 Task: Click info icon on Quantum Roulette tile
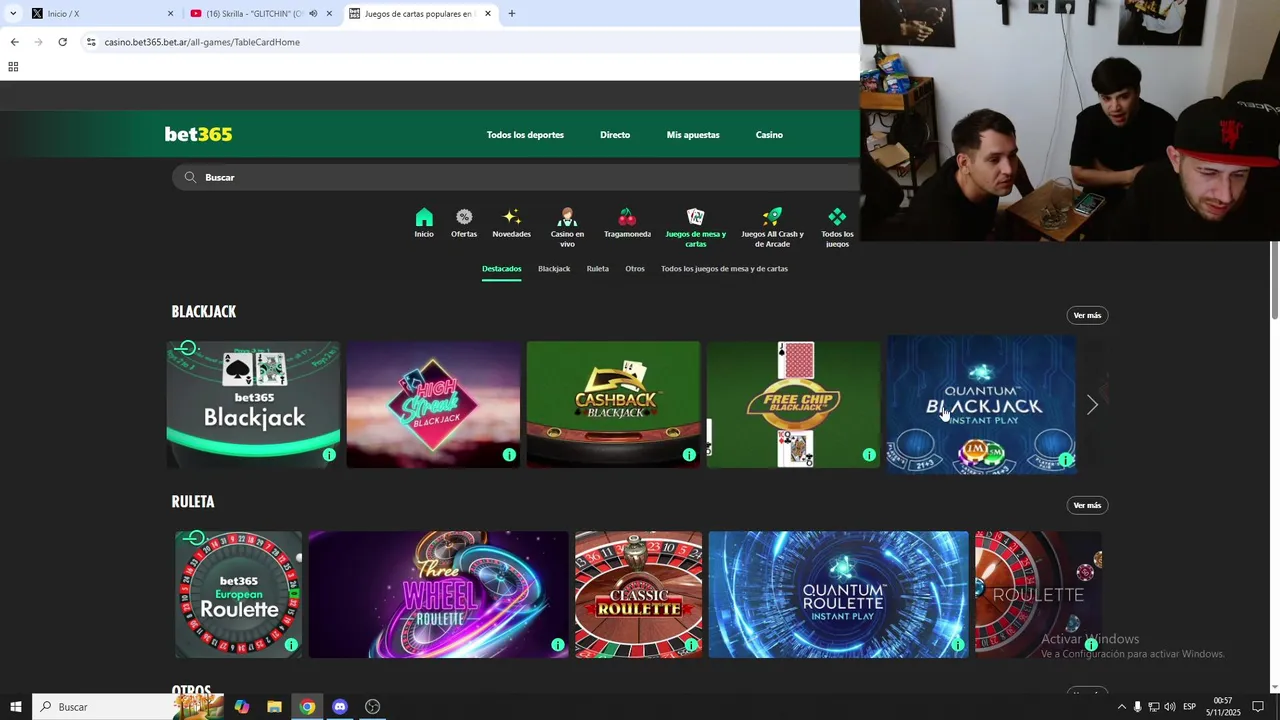coord(958,645)
